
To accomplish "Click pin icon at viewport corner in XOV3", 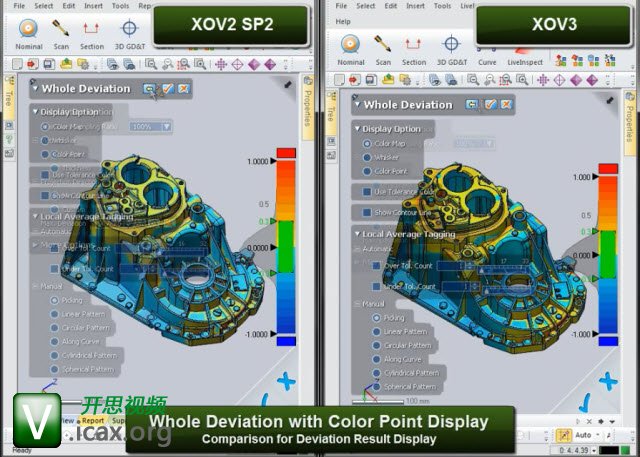I will click(610, 100).
